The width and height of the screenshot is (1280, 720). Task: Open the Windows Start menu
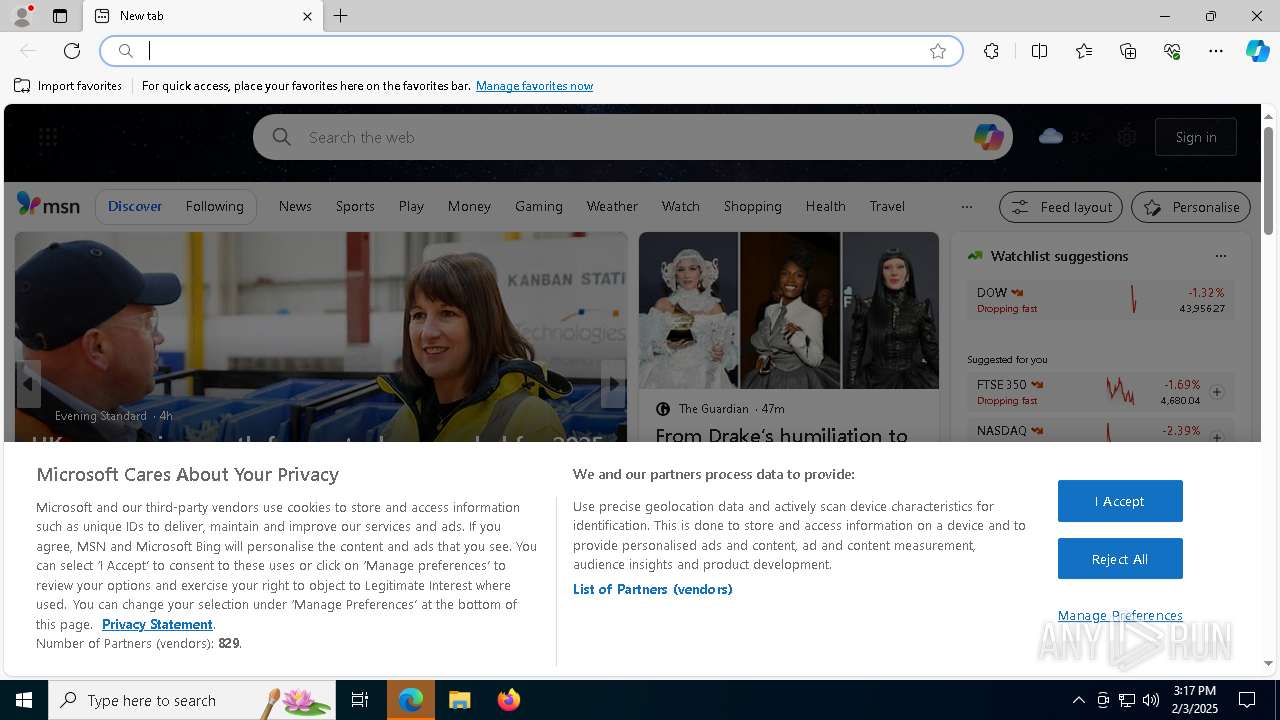24,700
